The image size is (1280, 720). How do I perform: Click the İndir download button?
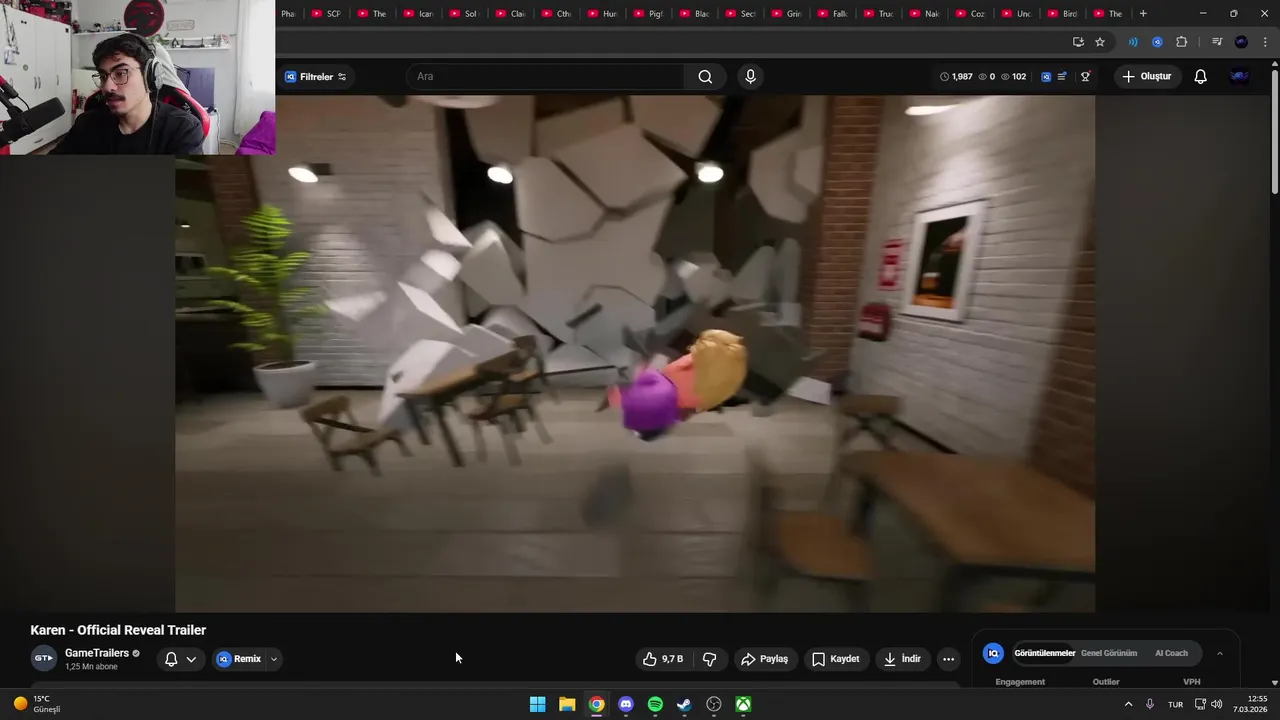(902, 659)
